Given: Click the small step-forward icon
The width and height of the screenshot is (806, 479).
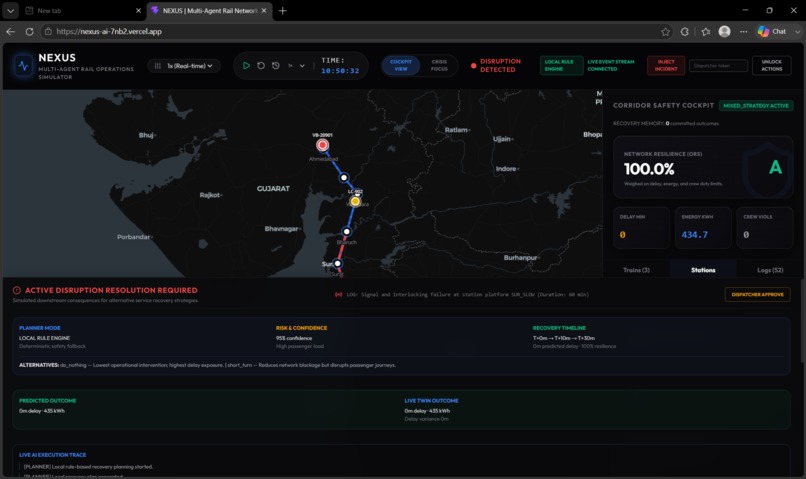Looking at the screenshot, I should coord(290,66).
